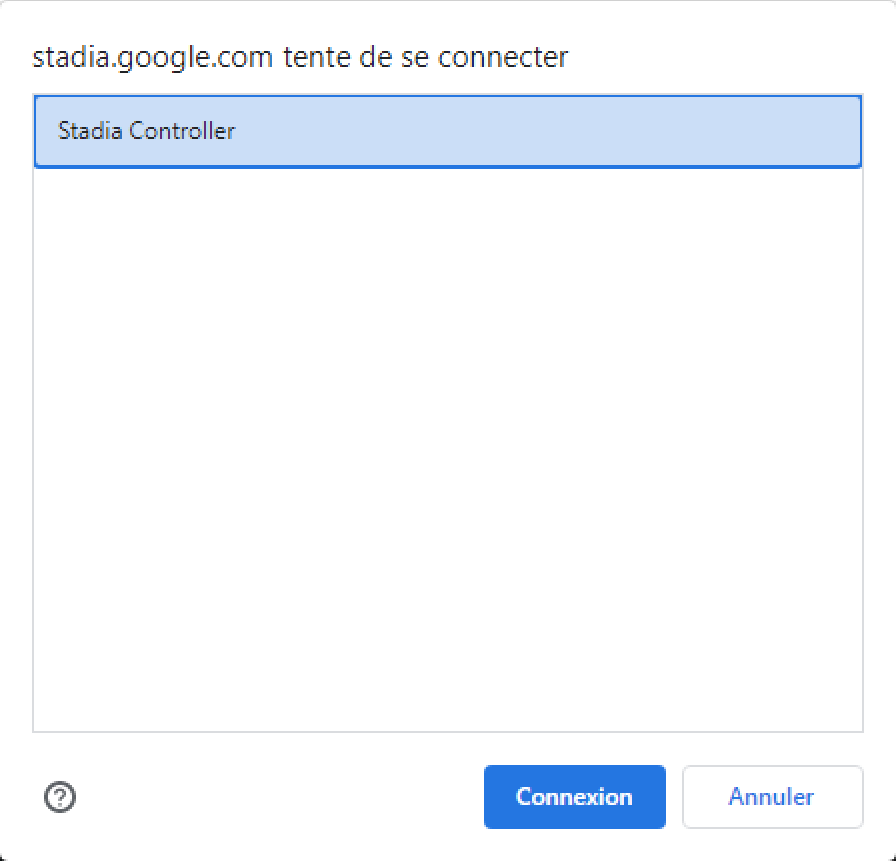Click the empty area of the device list
Image resolution: width=896 pixels, height=861 pixels.
point(448,449)
